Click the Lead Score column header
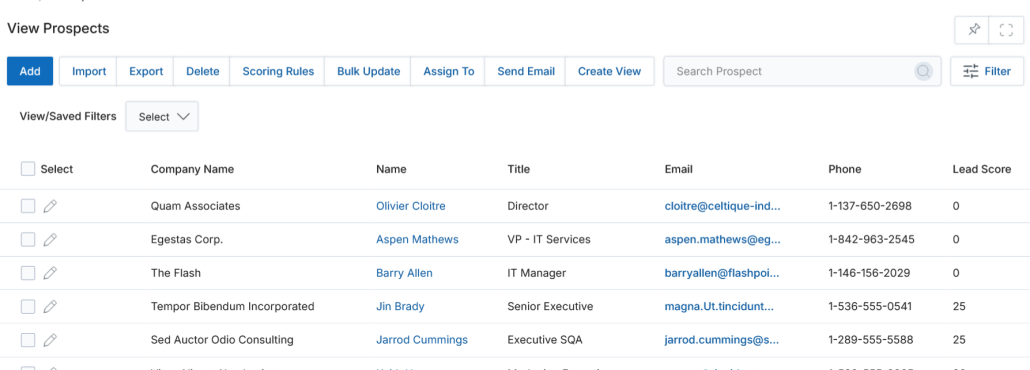 [x=981, y=169]
